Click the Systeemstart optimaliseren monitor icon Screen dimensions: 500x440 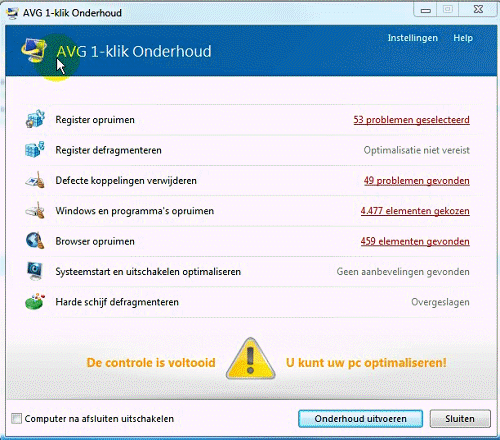[35, 271]
